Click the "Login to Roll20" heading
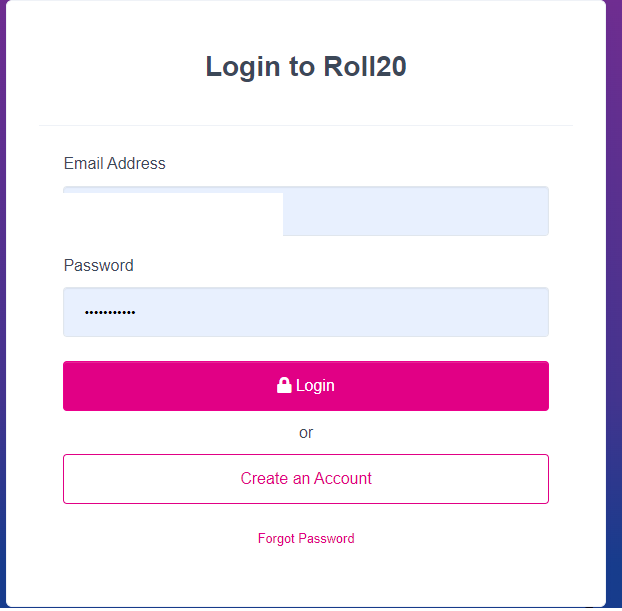This screenshot has height=611, width=622. pos(306,67)
